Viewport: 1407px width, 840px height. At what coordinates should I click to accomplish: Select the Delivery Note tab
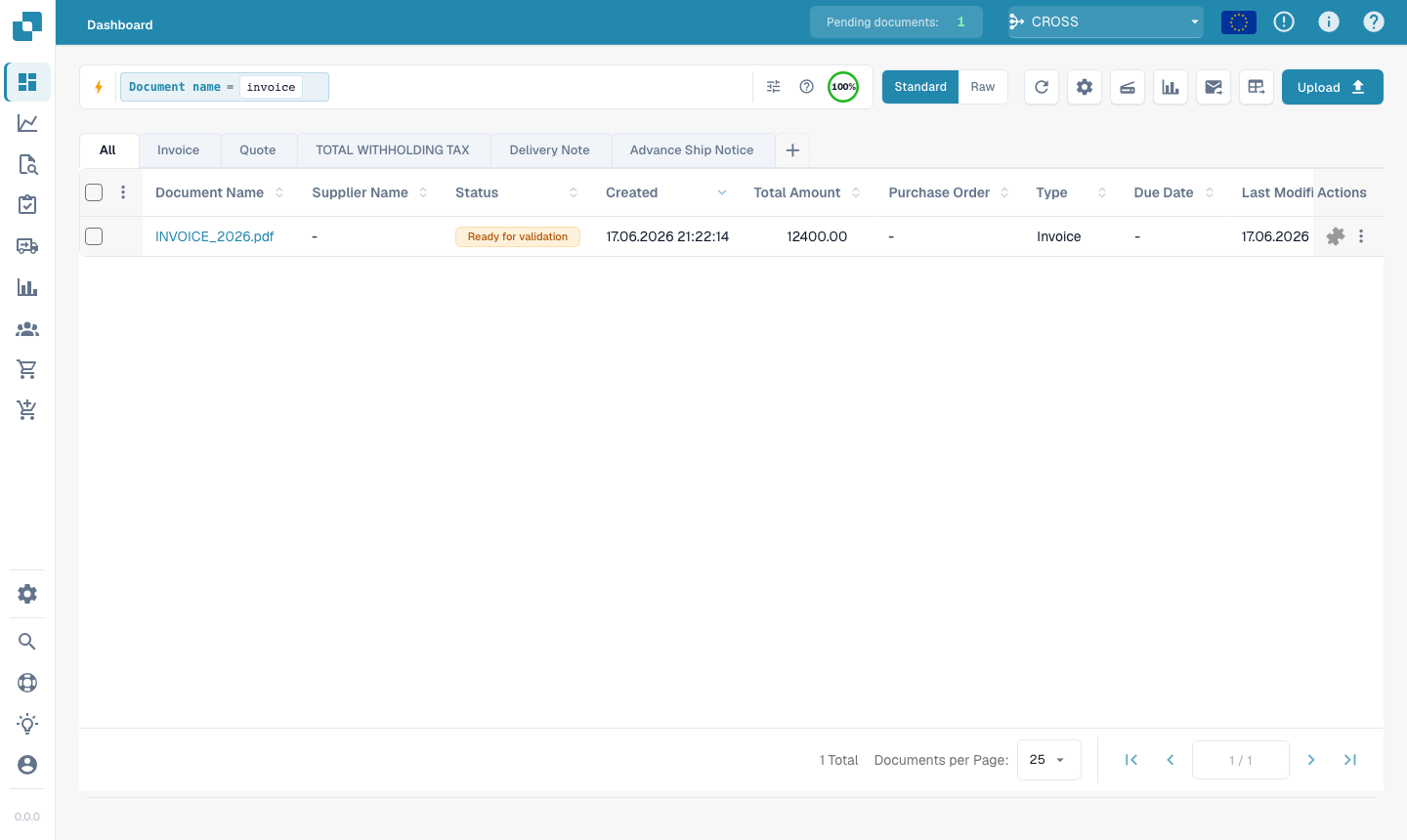550,150
